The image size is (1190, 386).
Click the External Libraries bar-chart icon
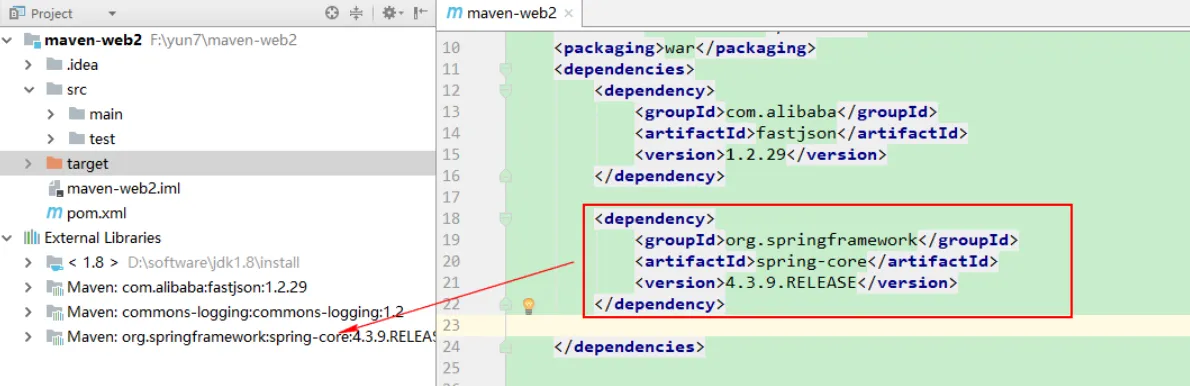click(32, 237)
